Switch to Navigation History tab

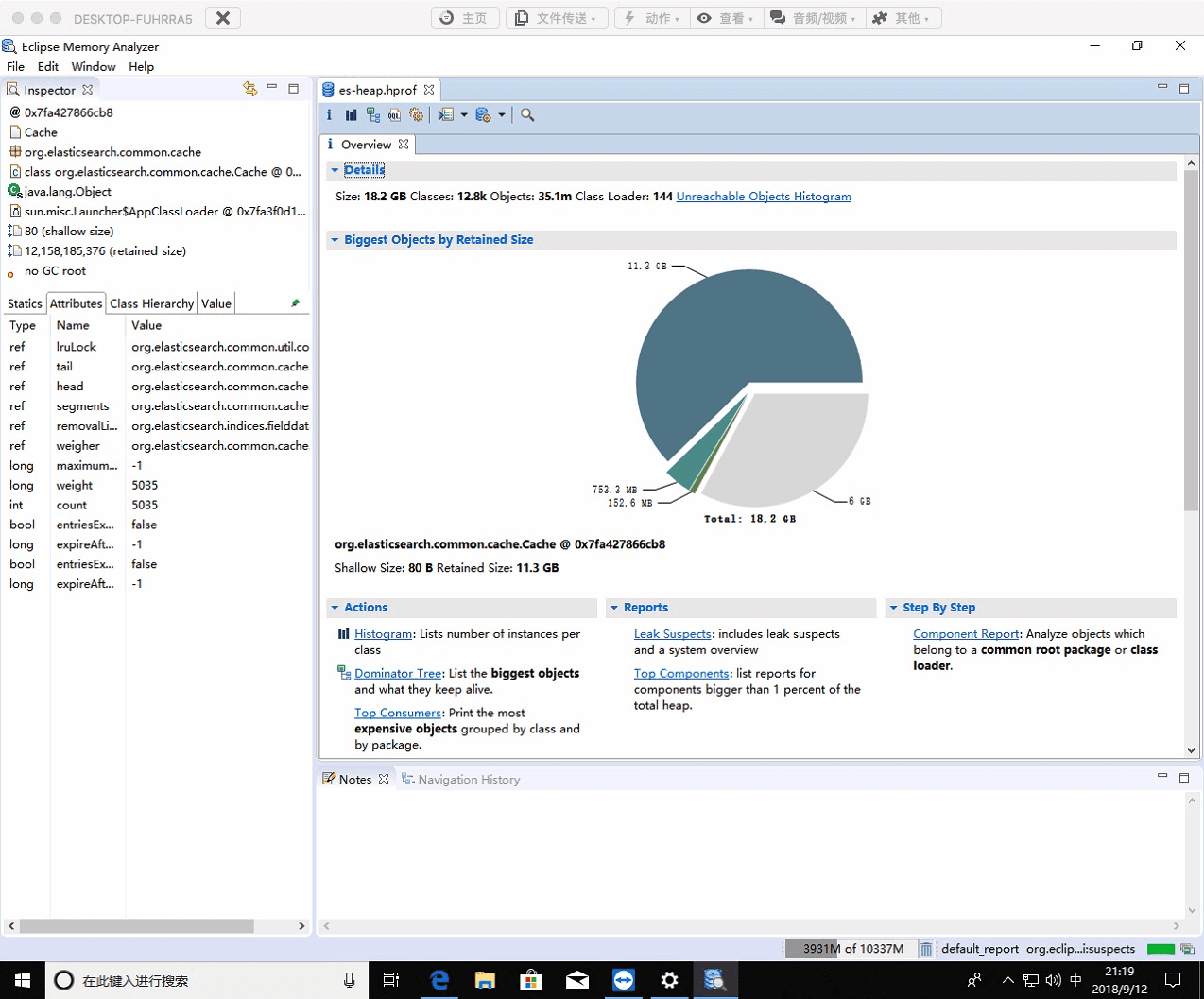pyautogui.click(x=460, y=779)
